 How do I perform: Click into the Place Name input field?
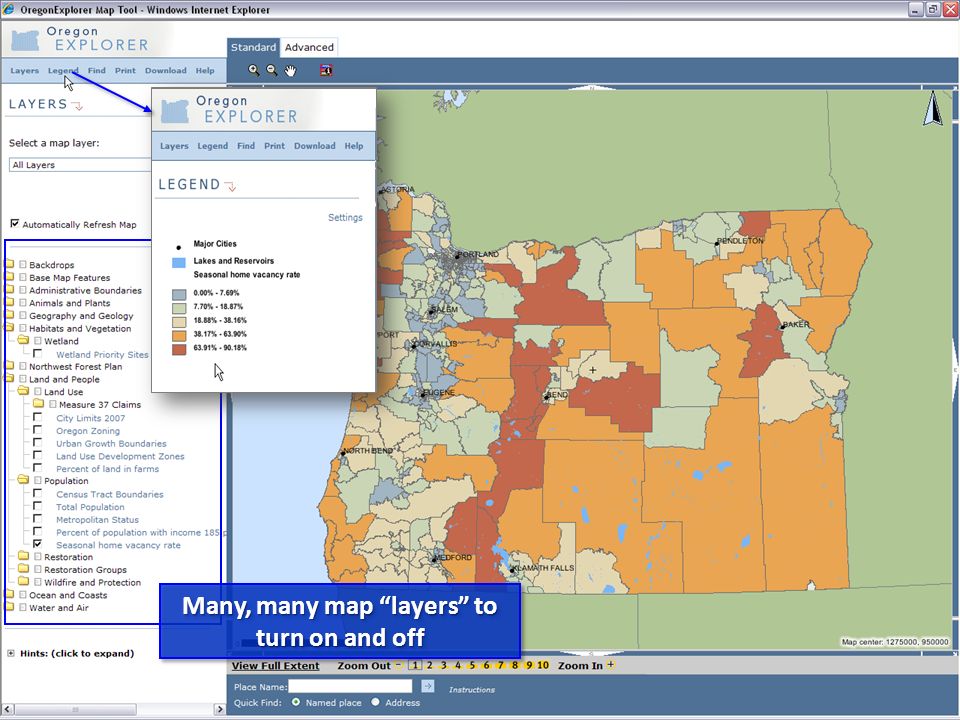[350, 686]
